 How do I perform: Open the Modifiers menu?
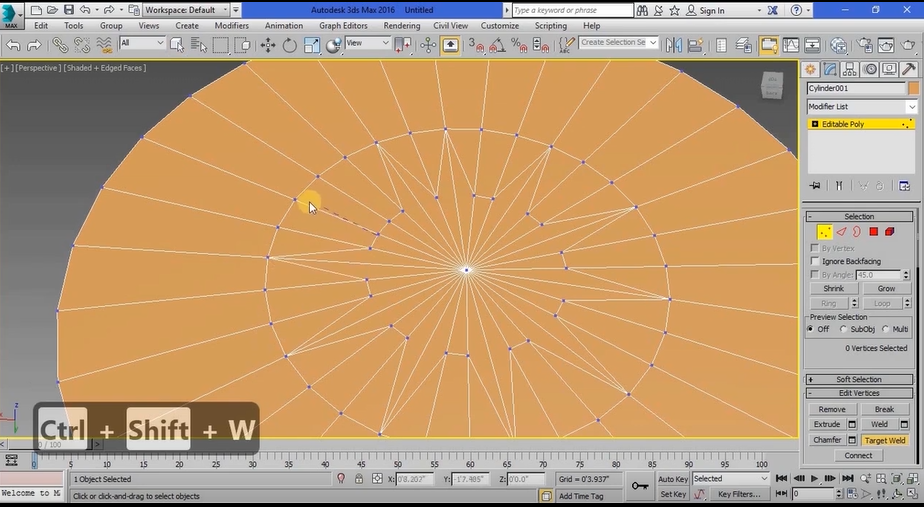[x=232, y=25]
